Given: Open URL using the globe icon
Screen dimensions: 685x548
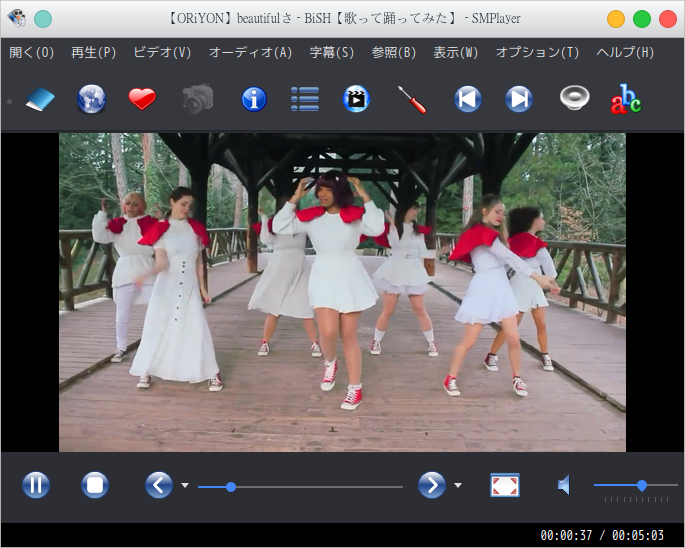Looking at the screenshot, I should 91,99.
